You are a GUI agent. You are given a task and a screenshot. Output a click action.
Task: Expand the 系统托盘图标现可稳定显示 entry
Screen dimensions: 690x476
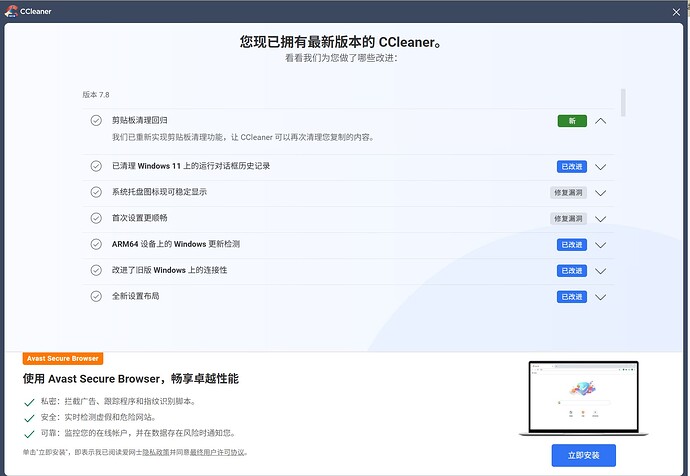pos(600,193)
